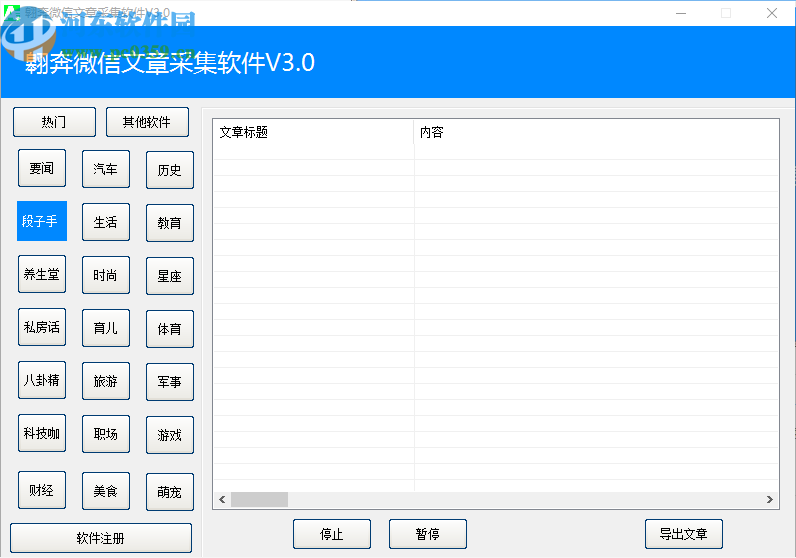Choose the 教育 category

click(170, 223)
